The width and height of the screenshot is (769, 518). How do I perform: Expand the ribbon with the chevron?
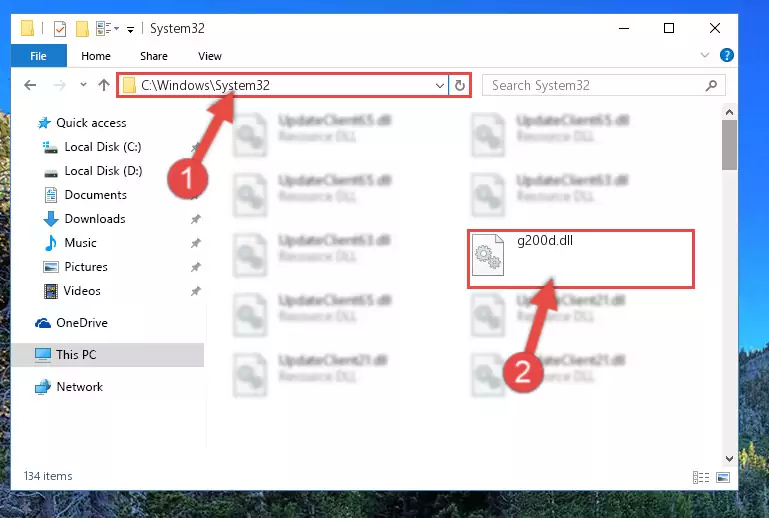point(705,55)
